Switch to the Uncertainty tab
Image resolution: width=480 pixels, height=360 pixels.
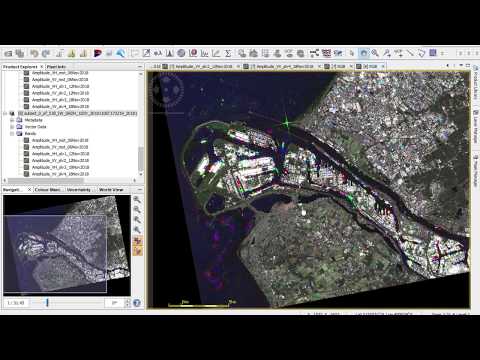(x=79, y=190)
